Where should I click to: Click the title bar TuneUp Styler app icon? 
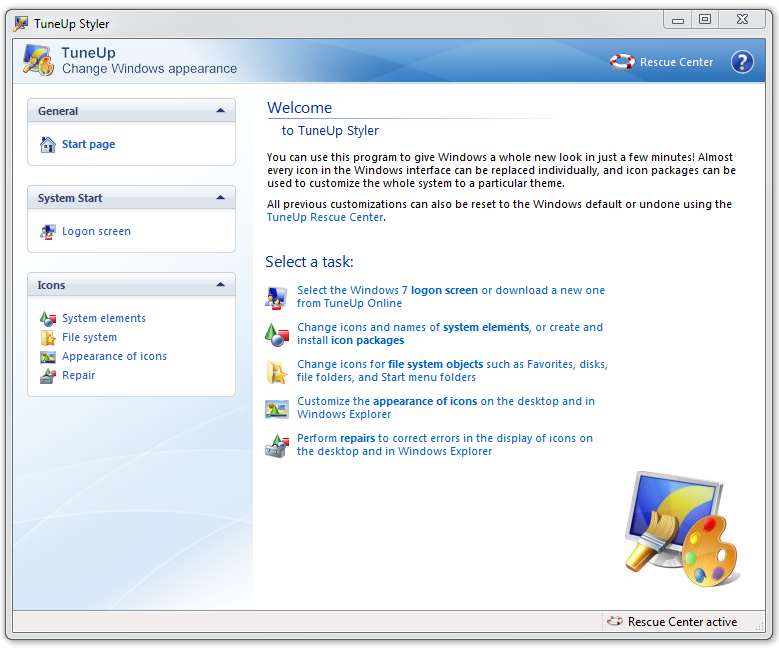point(21,23)
